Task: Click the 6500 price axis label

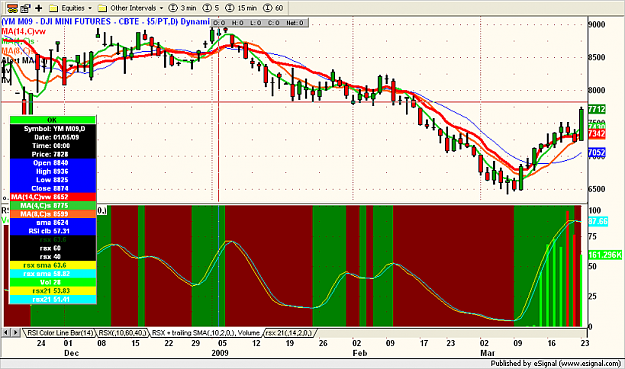Action: (597, 189)
